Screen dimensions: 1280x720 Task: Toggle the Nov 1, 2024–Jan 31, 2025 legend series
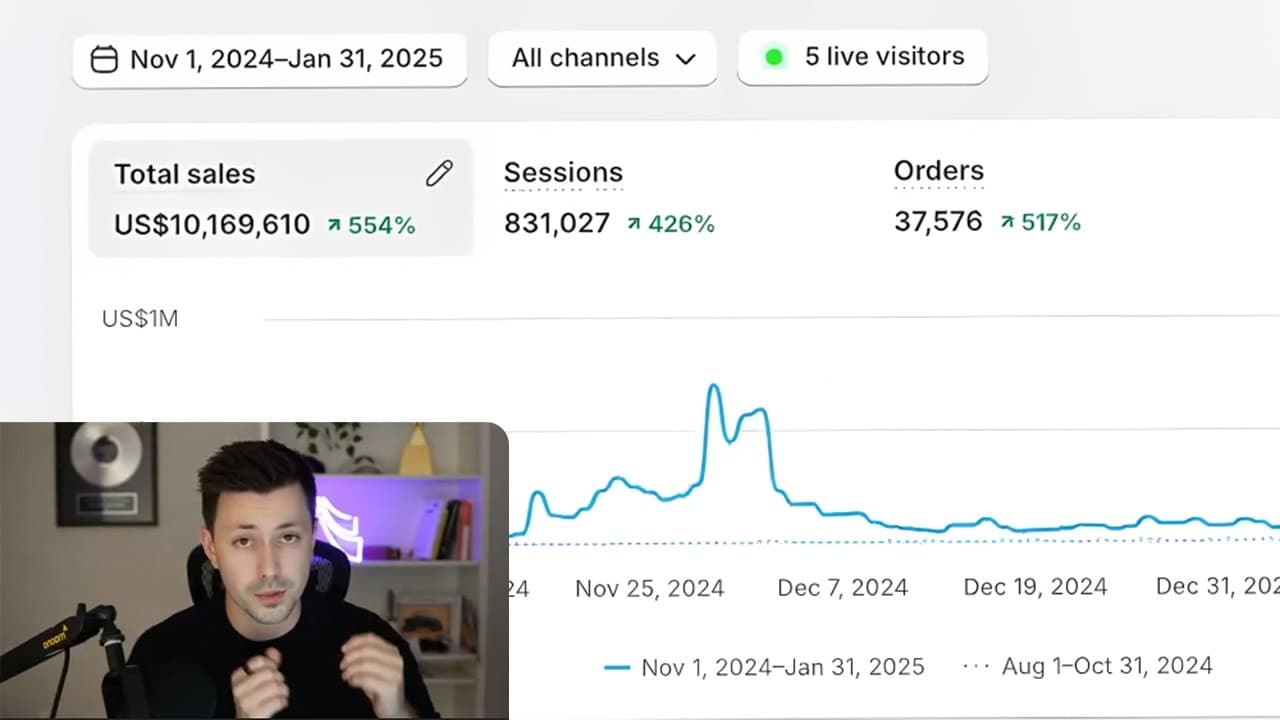click(765, 667)
